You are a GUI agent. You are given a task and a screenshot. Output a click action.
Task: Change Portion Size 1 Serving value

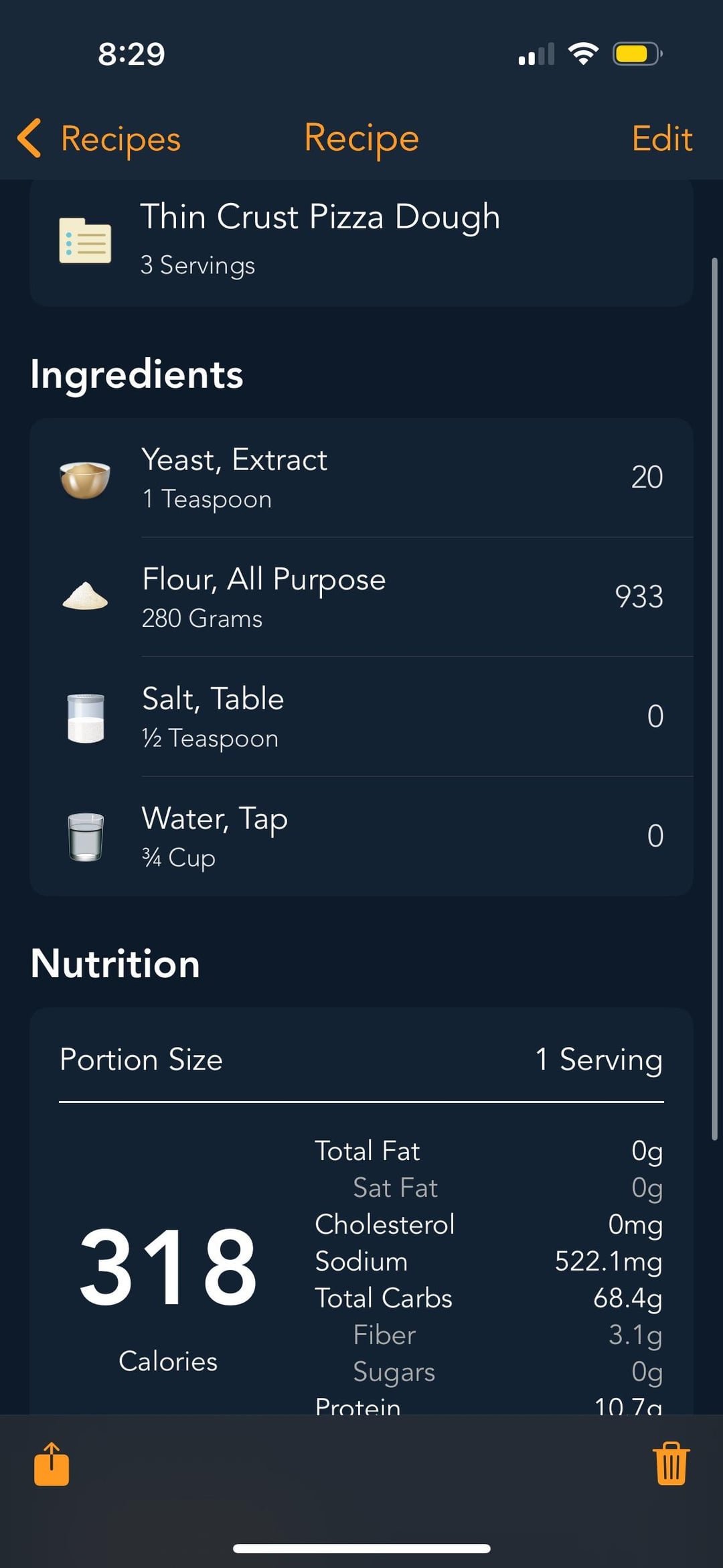pyautogui.click(x=598, y=1060)
